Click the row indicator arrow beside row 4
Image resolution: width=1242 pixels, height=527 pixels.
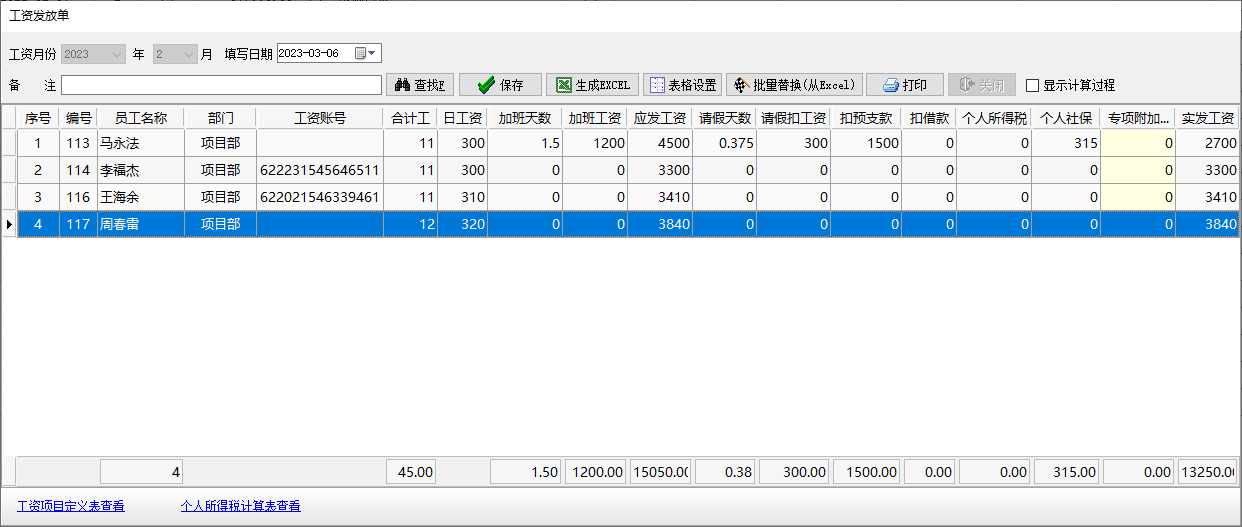[10, 225]
